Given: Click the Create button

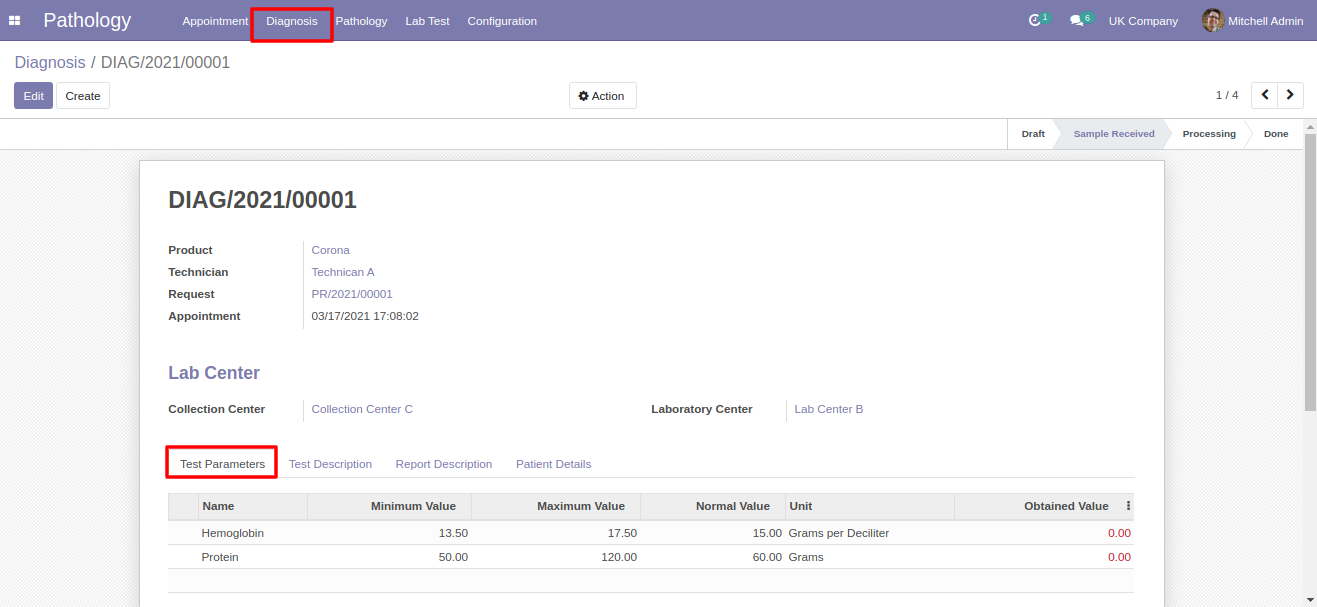Looking at the screenshot, I should [83, 96].
